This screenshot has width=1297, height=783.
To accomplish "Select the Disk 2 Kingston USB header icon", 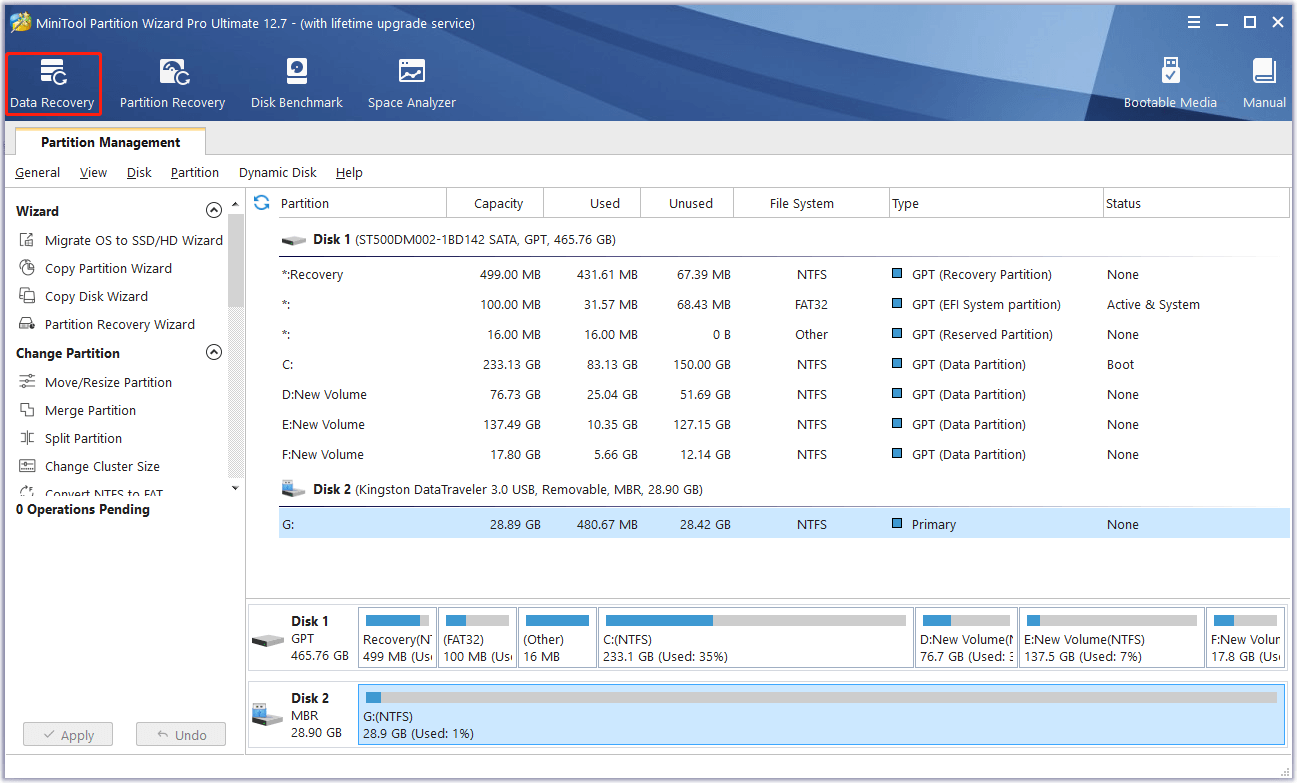I will (x=294, y=490).
